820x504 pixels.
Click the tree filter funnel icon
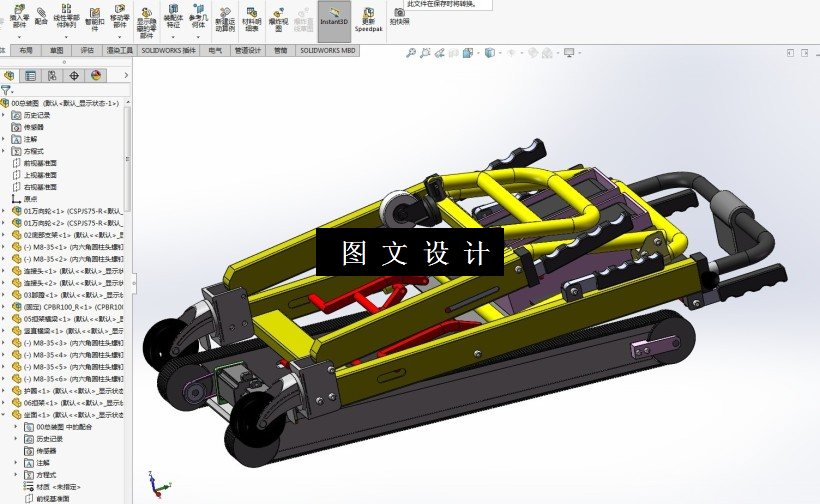[x=5, y=90]
